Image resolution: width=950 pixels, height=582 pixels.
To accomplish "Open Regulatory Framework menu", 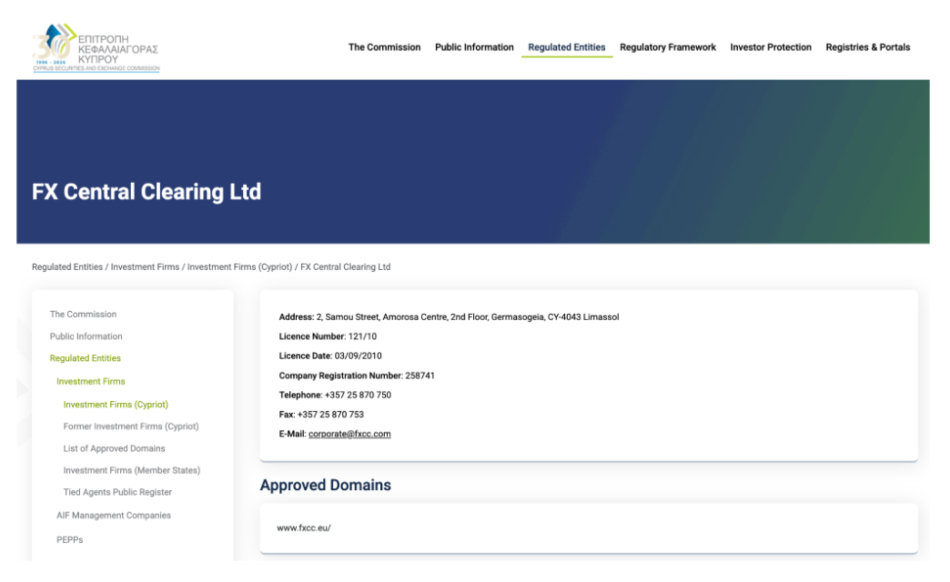I will (668, 47).
